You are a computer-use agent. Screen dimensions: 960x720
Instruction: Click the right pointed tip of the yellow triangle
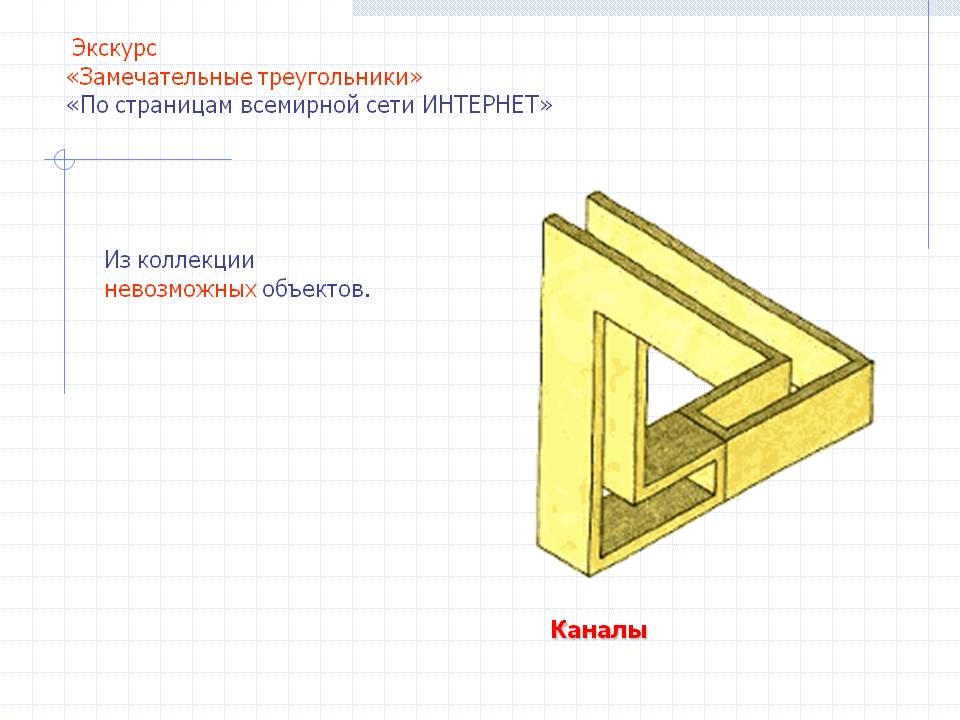[x=866, y=363]
